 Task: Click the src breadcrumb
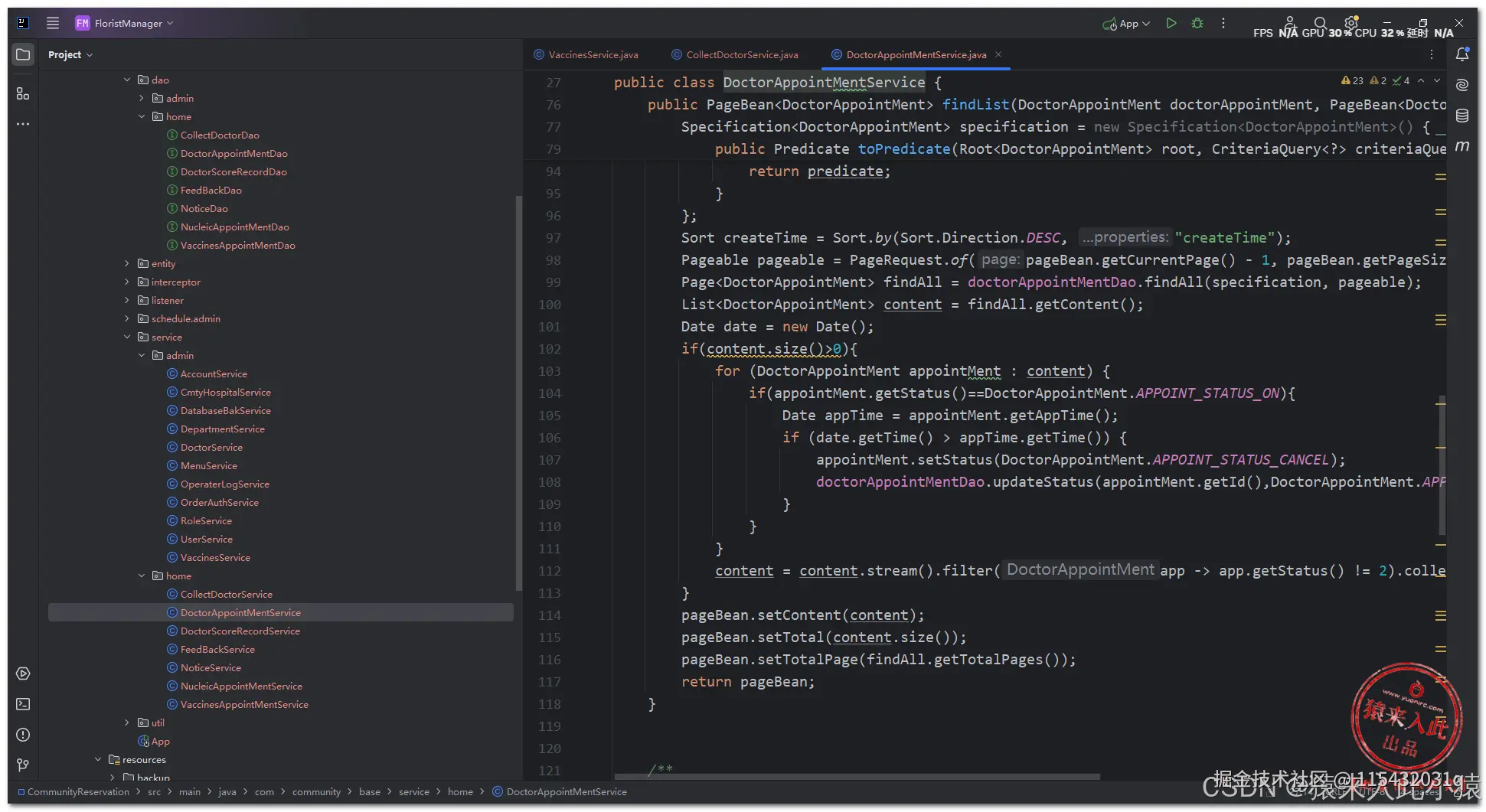click(154, 791)
